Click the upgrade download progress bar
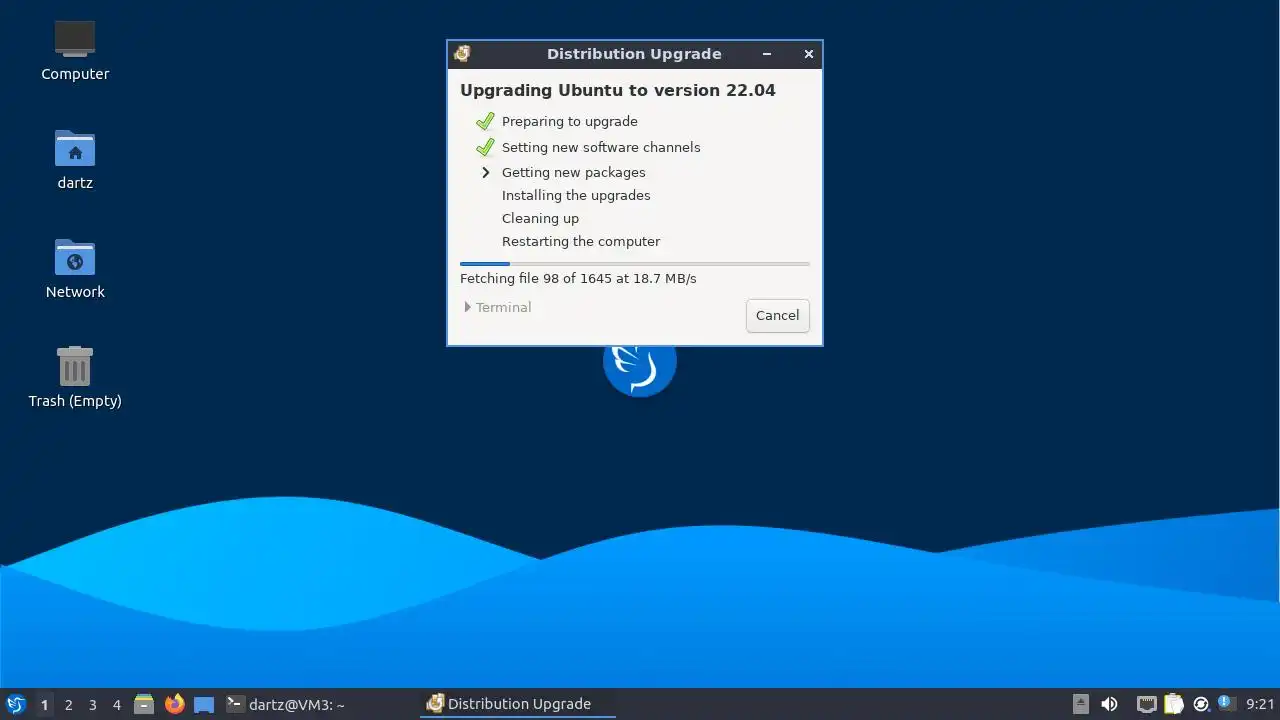Image resolution: width=1280 pixels, height=720 pixels. 634,264
